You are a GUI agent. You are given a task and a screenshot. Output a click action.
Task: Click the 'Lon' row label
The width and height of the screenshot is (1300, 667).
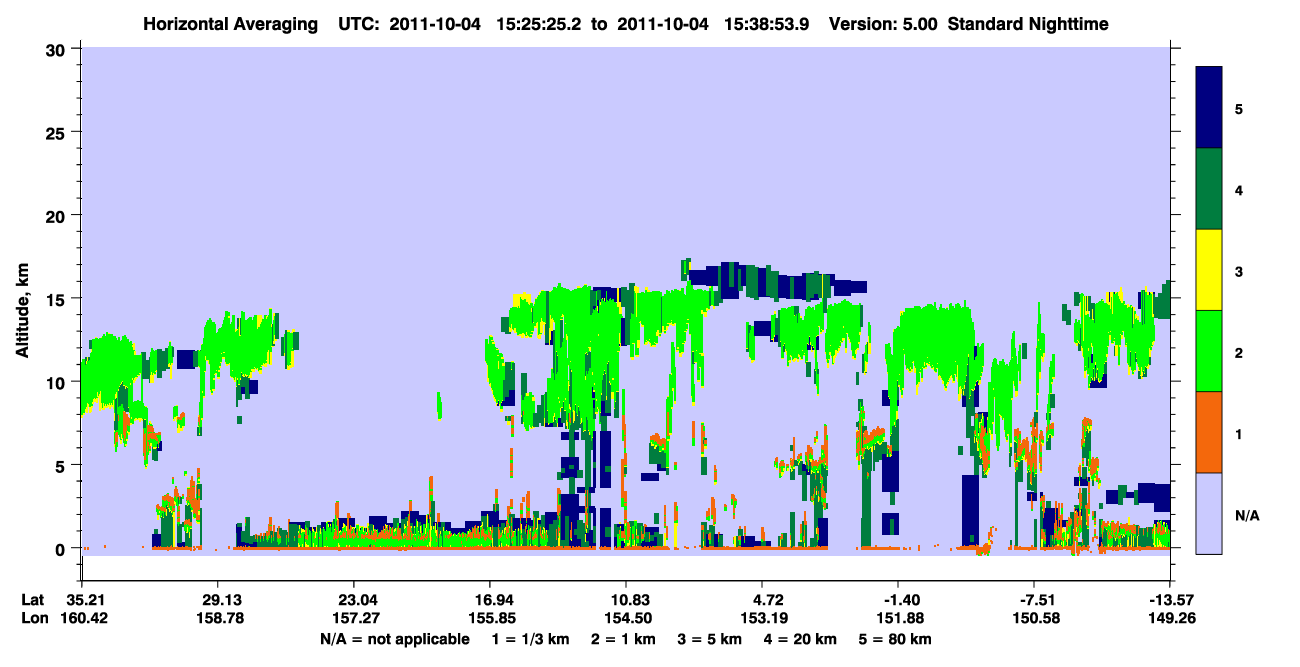(x=34, y=619)
